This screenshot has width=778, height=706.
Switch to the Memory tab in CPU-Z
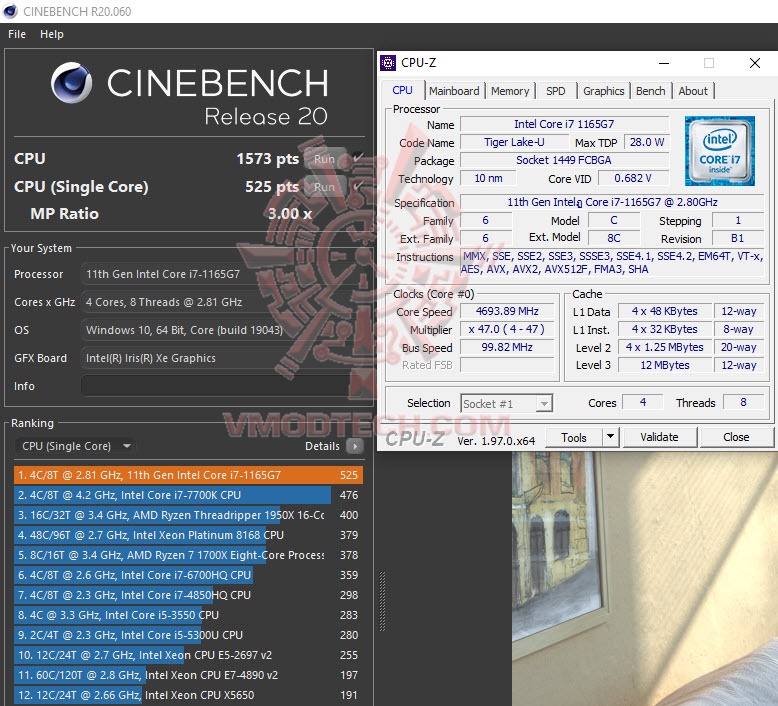click(x=510, y=91)
